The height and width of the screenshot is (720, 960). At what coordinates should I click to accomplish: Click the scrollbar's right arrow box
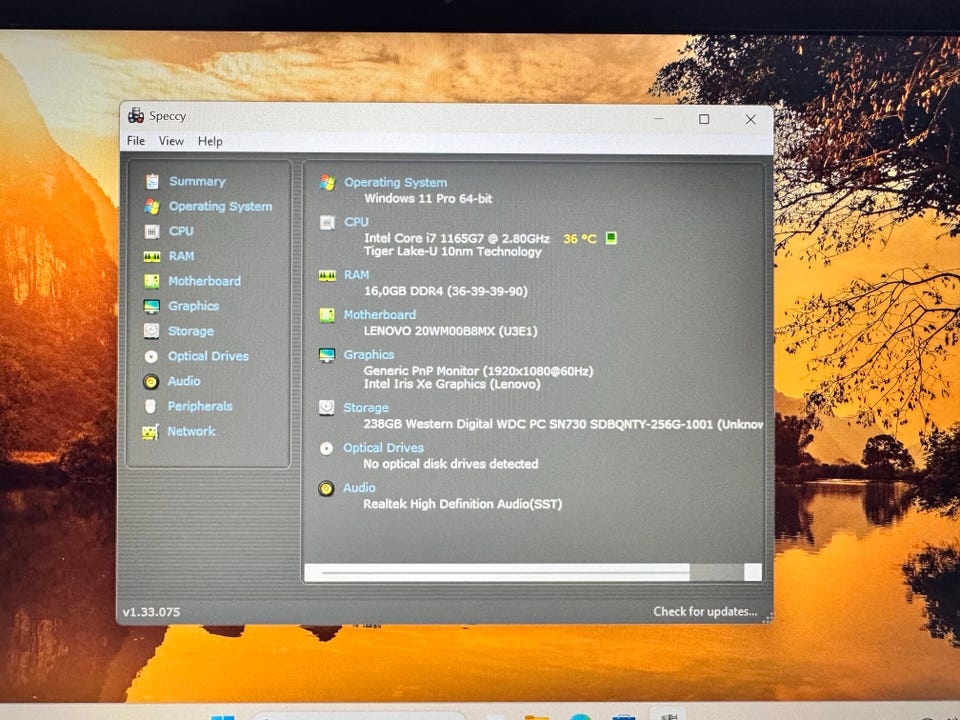point(753,572)
